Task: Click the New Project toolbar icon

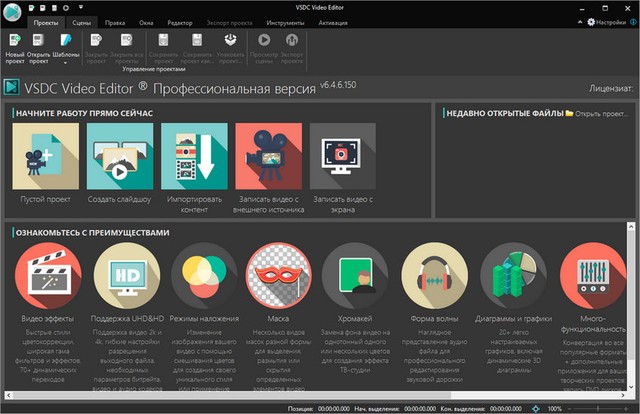Action: coord(17,46)
